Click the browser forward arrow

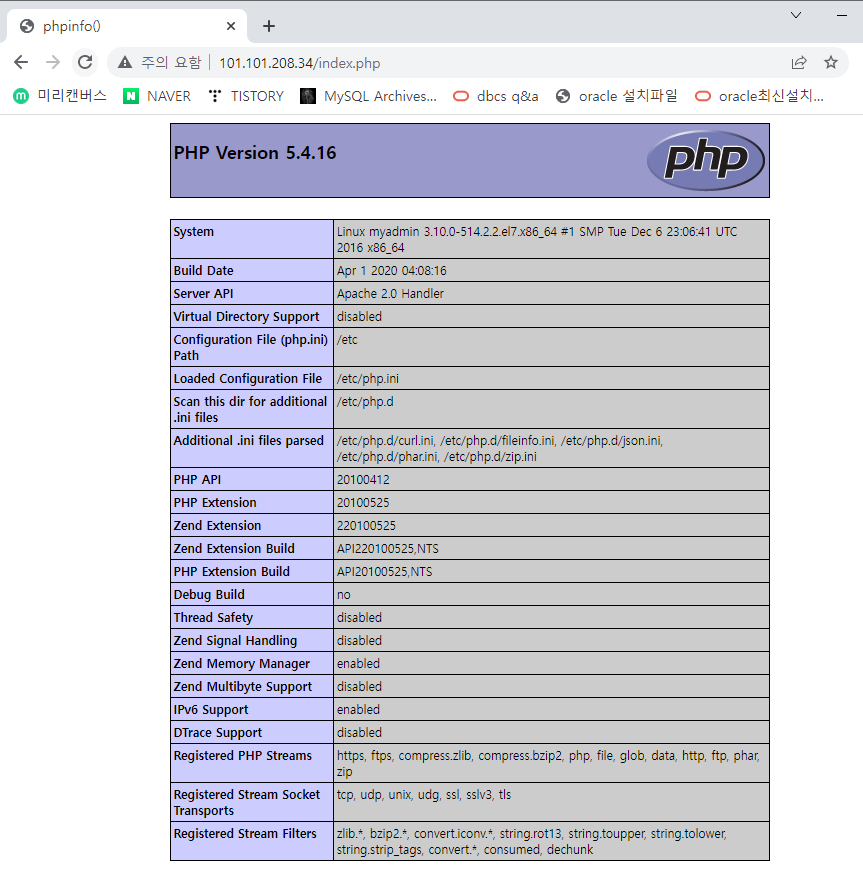click(53, 62)
